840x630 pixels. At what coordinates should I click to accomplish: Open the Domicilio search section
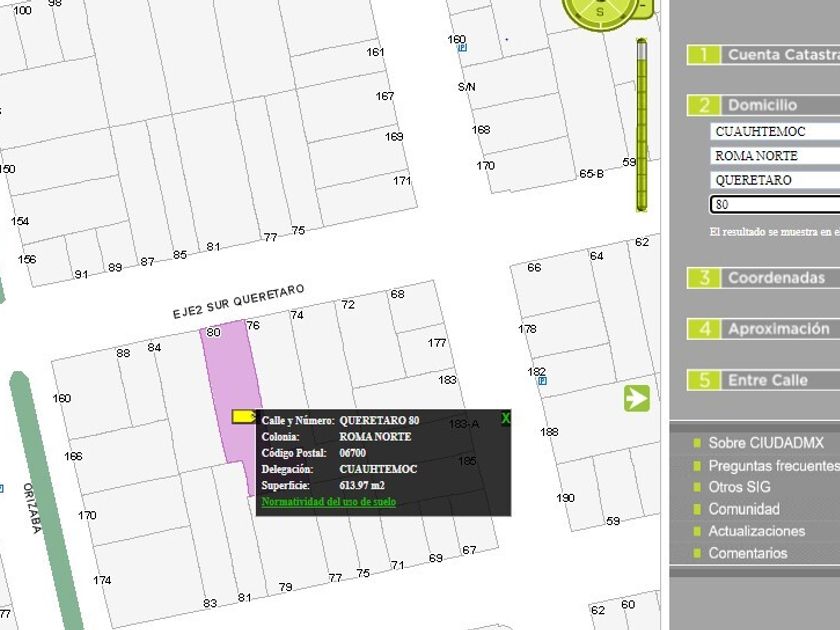(x=763, y=105)
